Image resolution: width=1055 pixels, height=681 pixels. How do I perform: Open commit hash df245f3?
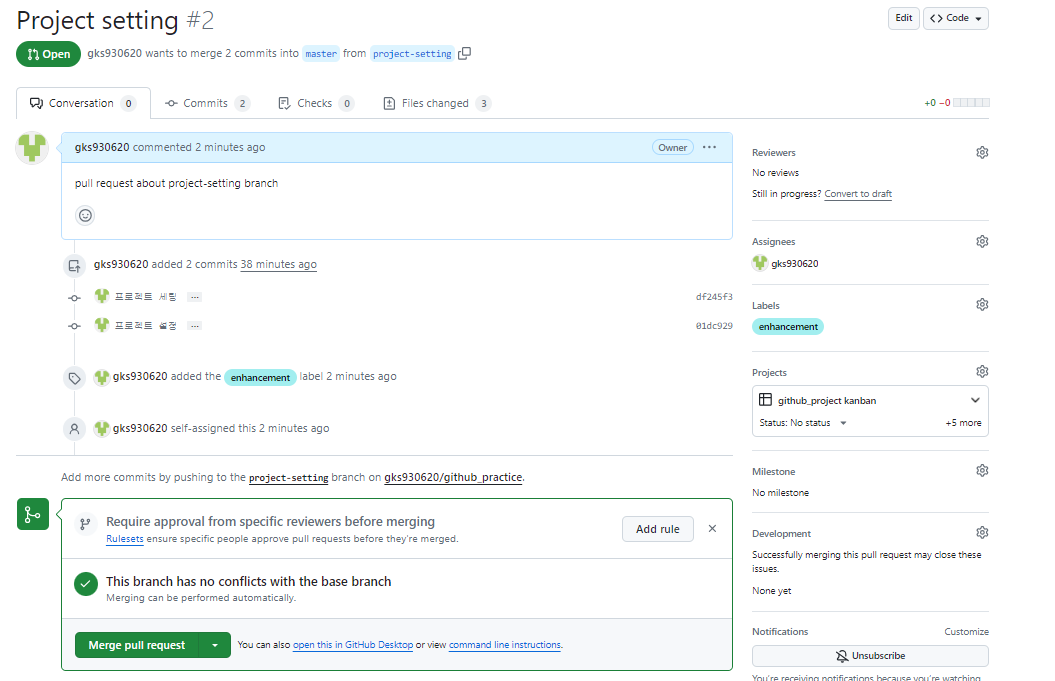(714, 297)
